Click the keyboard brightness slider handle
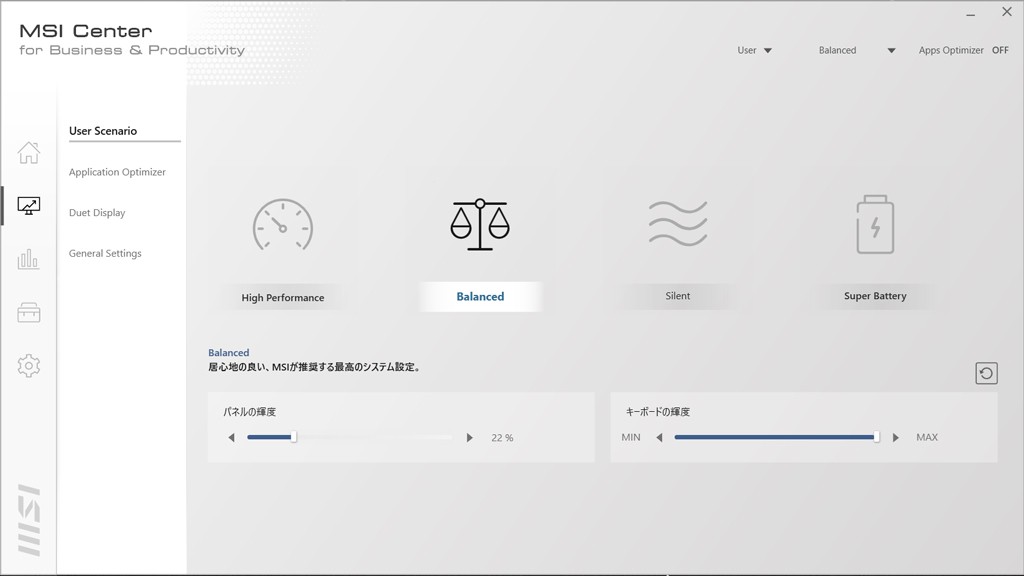 coord(876,437)
